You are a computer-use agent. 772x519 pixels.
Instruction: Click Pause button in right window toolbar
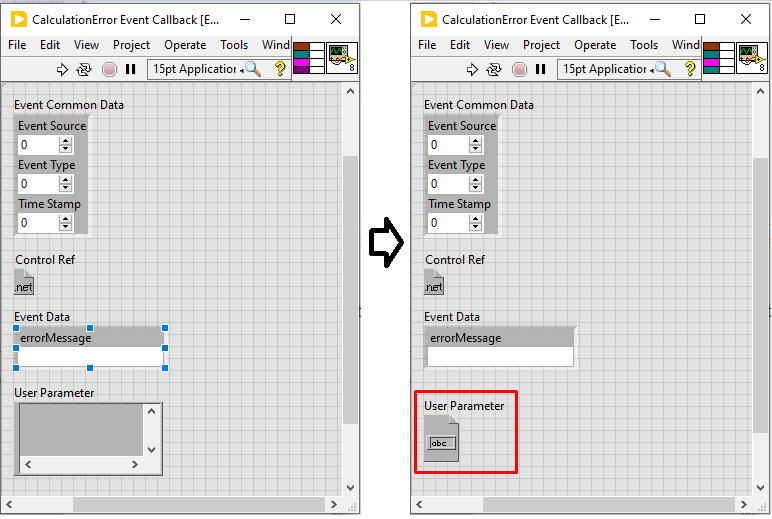tap(541, 69)
